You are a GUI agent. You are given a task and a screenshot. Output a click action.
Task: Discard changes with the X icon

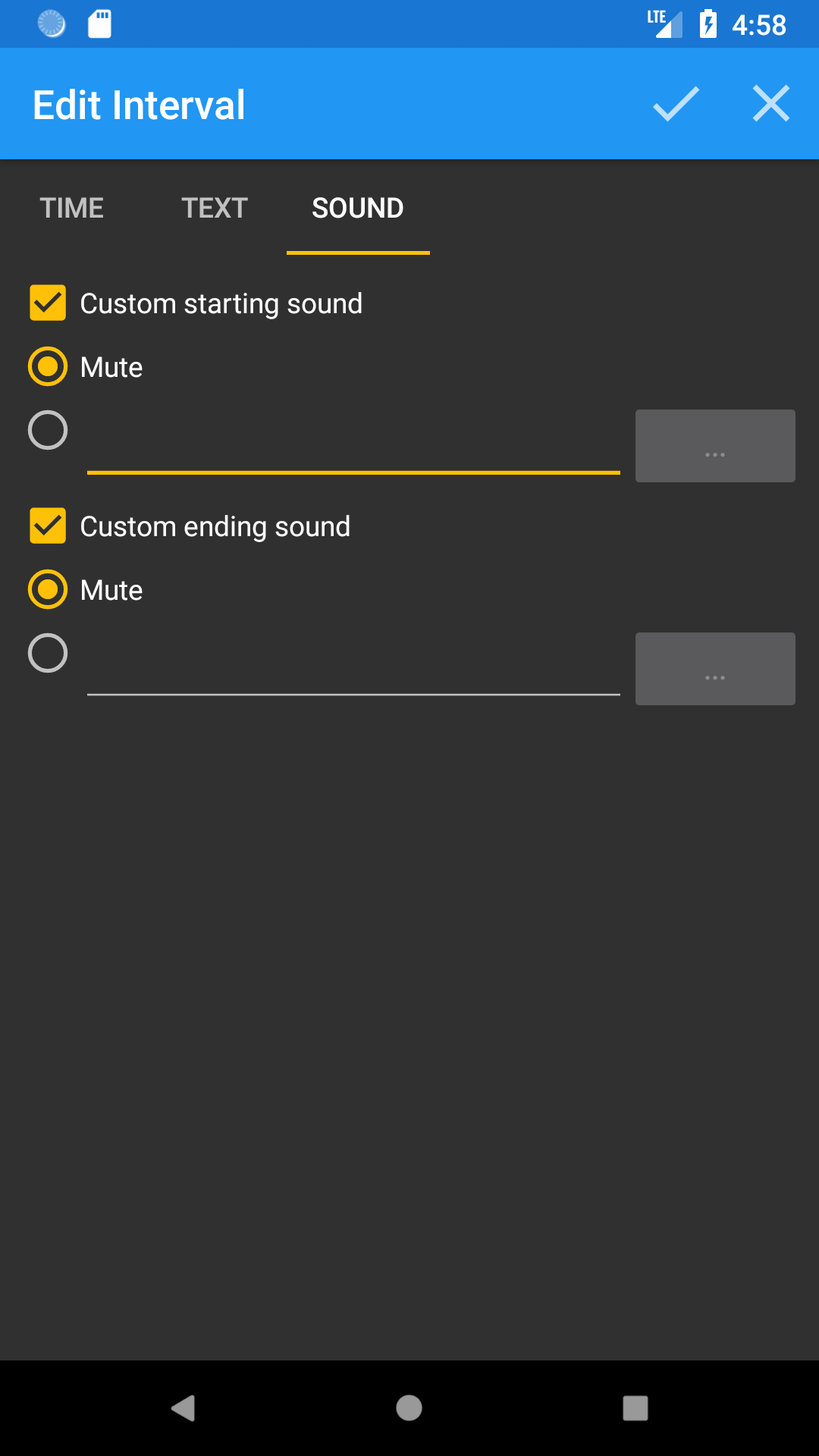(x=771, y=104)
